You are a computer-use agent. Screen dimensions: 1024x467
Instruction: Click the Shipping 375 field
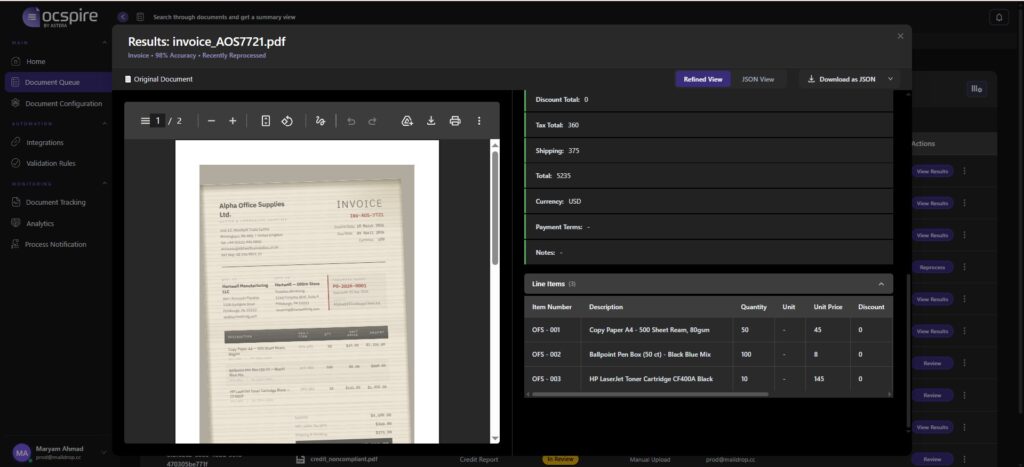[709, 150]
